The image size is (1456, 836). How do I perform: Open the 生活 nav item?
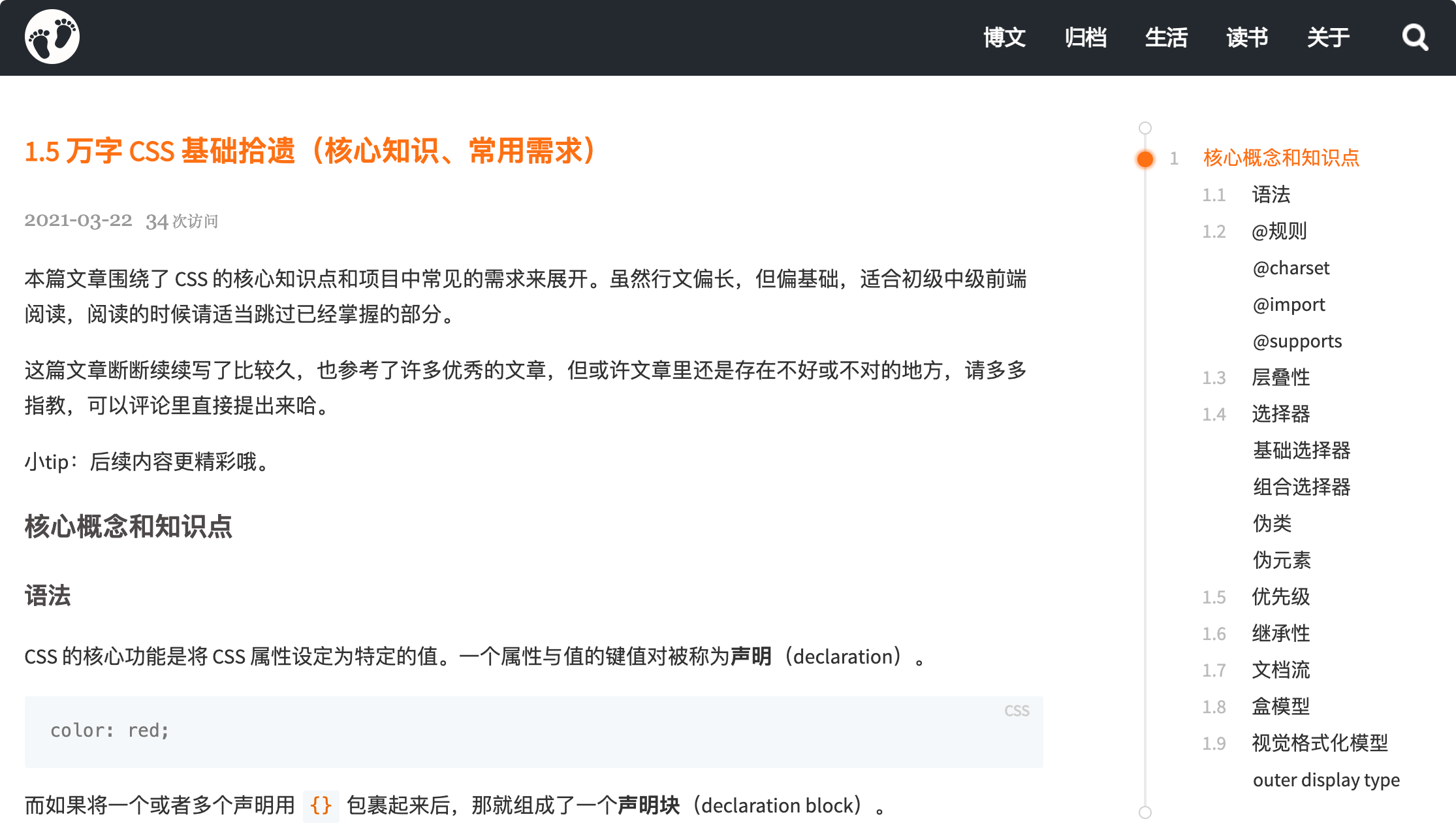[x=1166, y=37]
